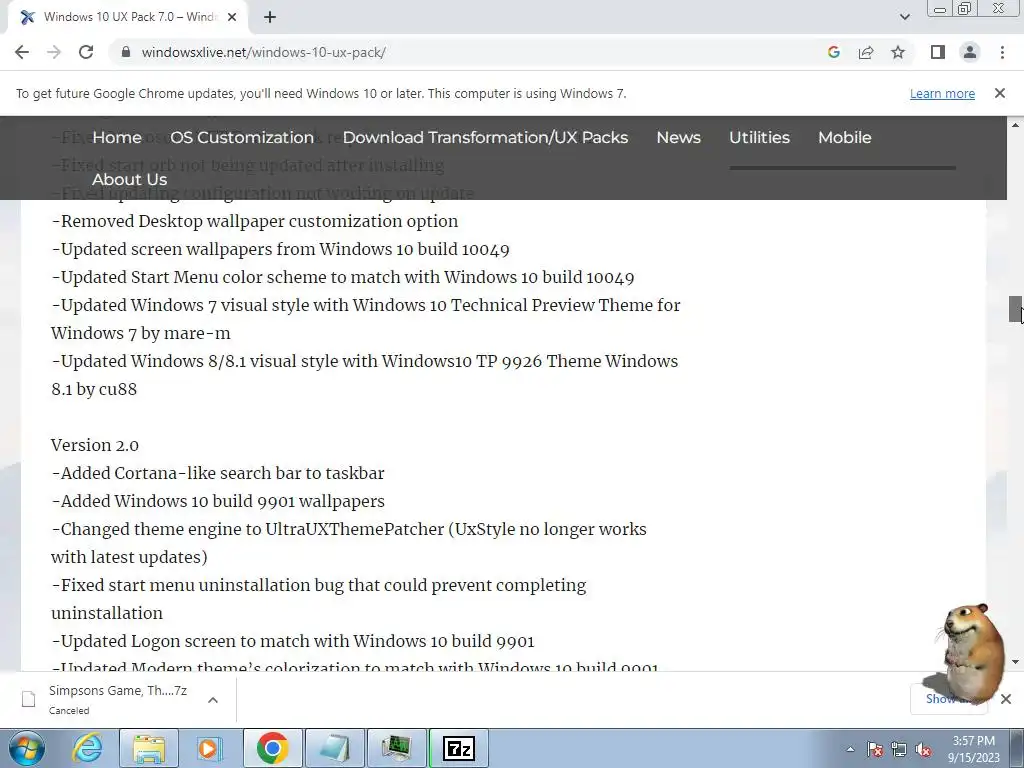
Task: Share this page via share icon
Action: [x=866, y=52]
